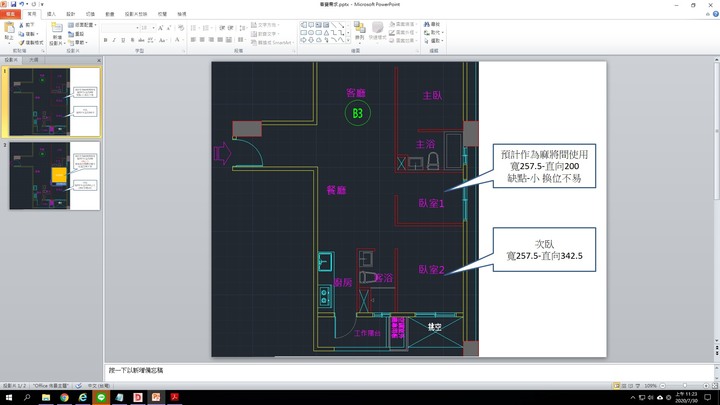Image resolution: width=720 pixels, height=405 pixels.
Task: Click the Cut scissors icon
Action: 21,25
